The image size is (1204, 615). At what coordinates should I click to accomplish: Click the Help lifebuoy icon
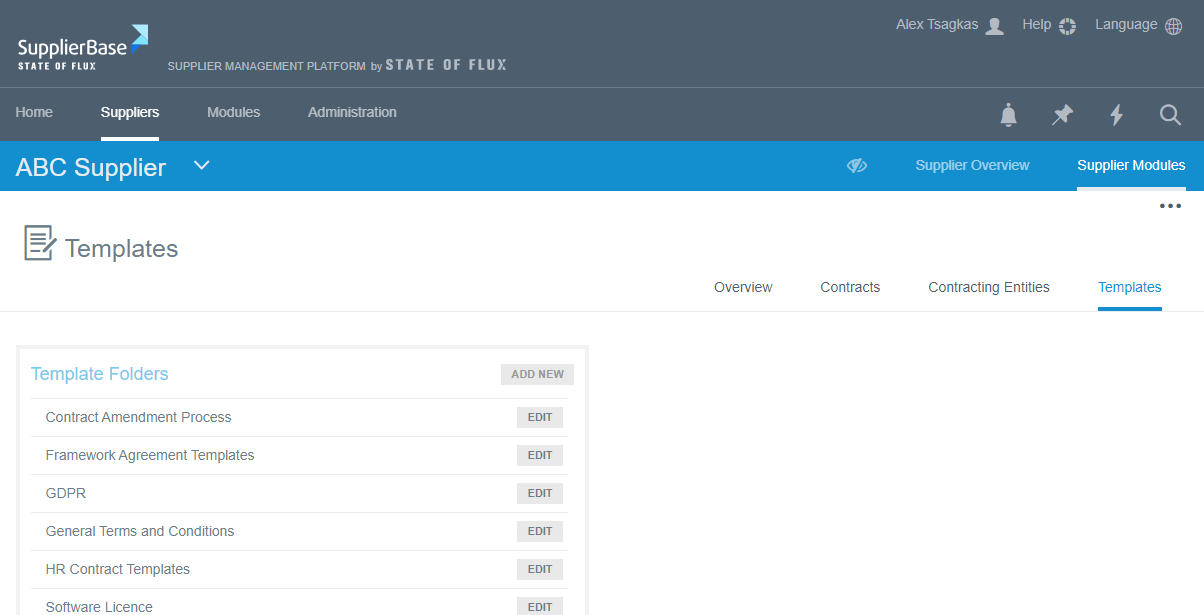1067,26
